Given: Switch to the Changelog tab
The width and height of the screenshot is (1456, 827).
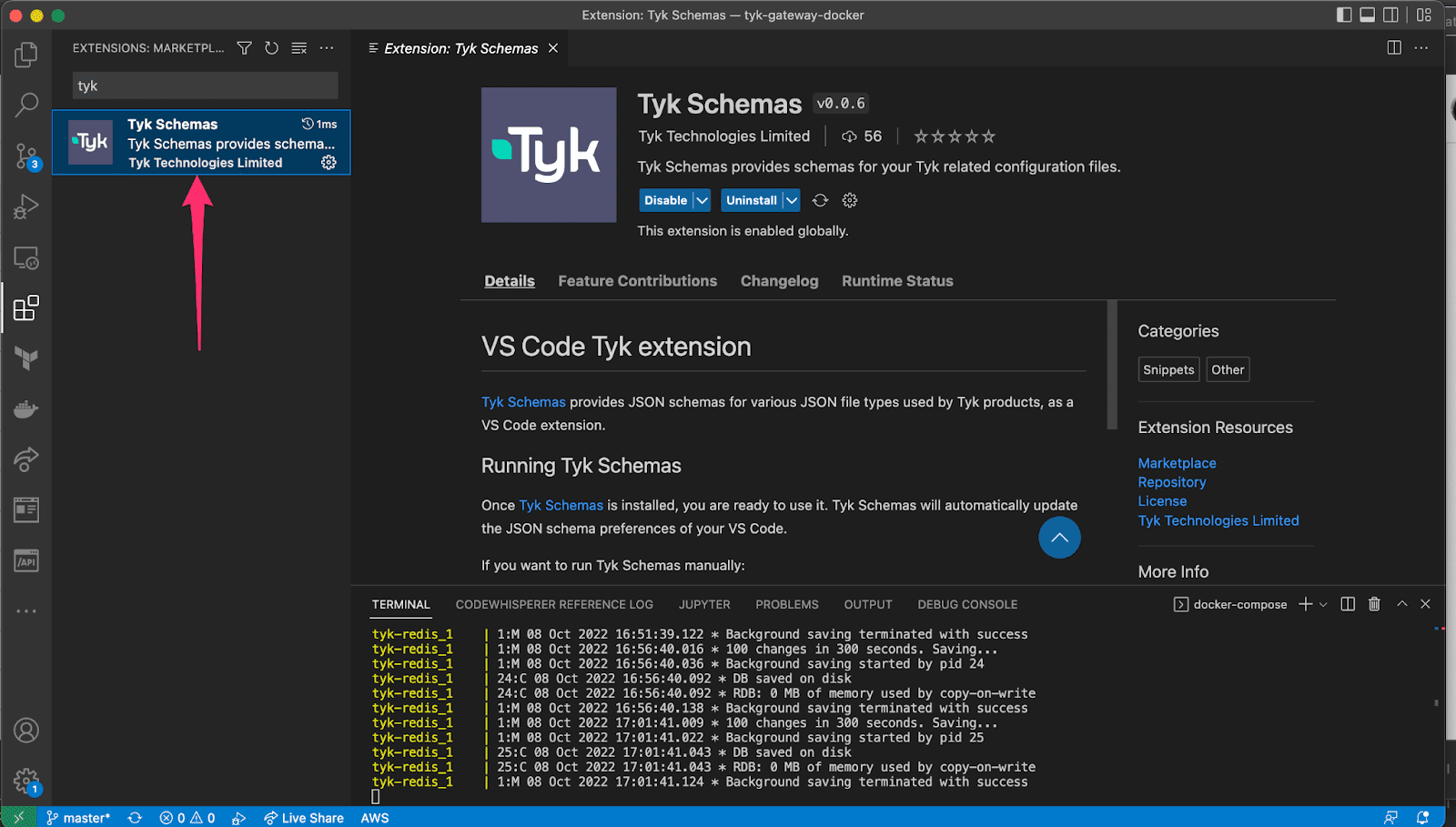Looking at the screenshot, I should click(x=778, y=280).
